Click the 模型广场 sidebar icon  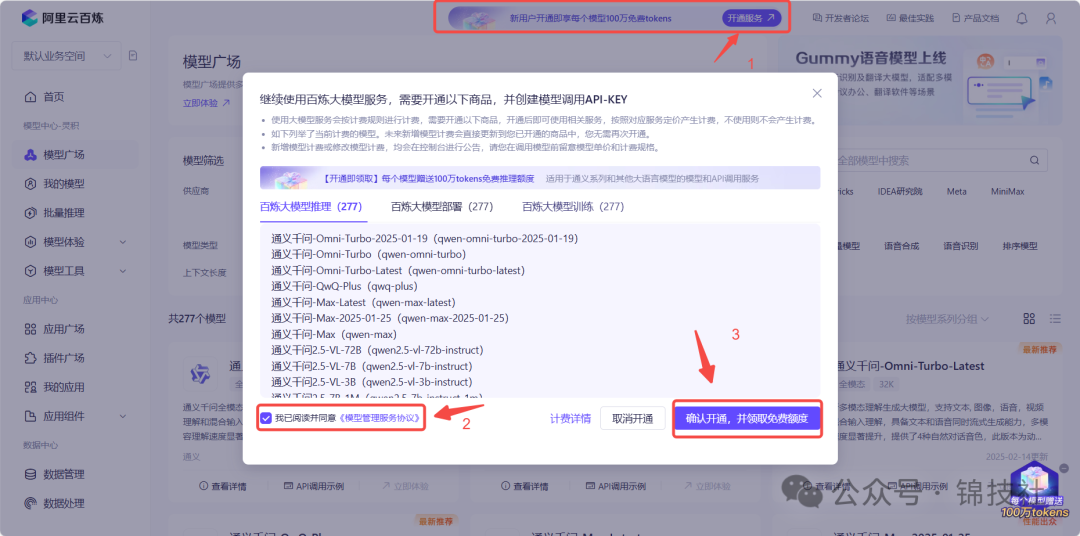[30, 155]
